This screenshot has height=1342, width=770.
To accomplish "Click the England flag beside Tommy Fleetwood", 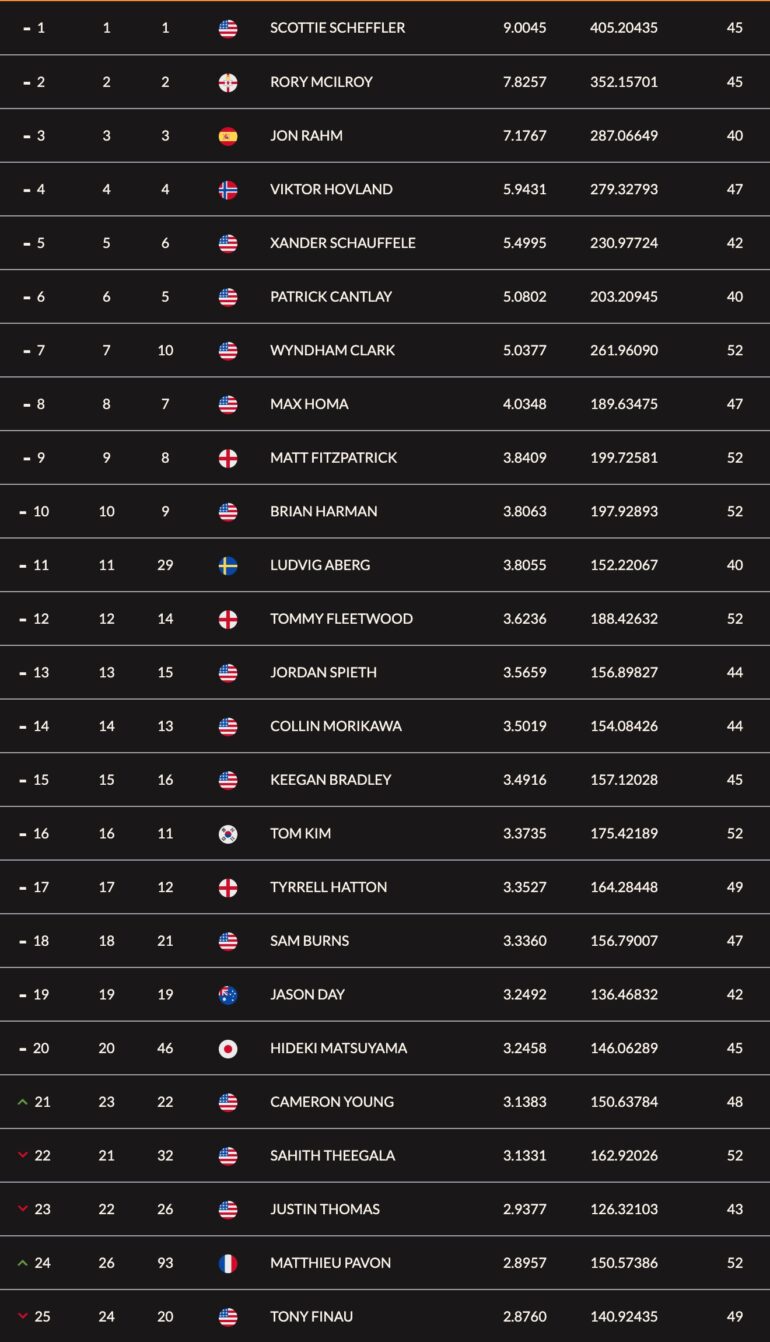I will click(x=228, y=619).
